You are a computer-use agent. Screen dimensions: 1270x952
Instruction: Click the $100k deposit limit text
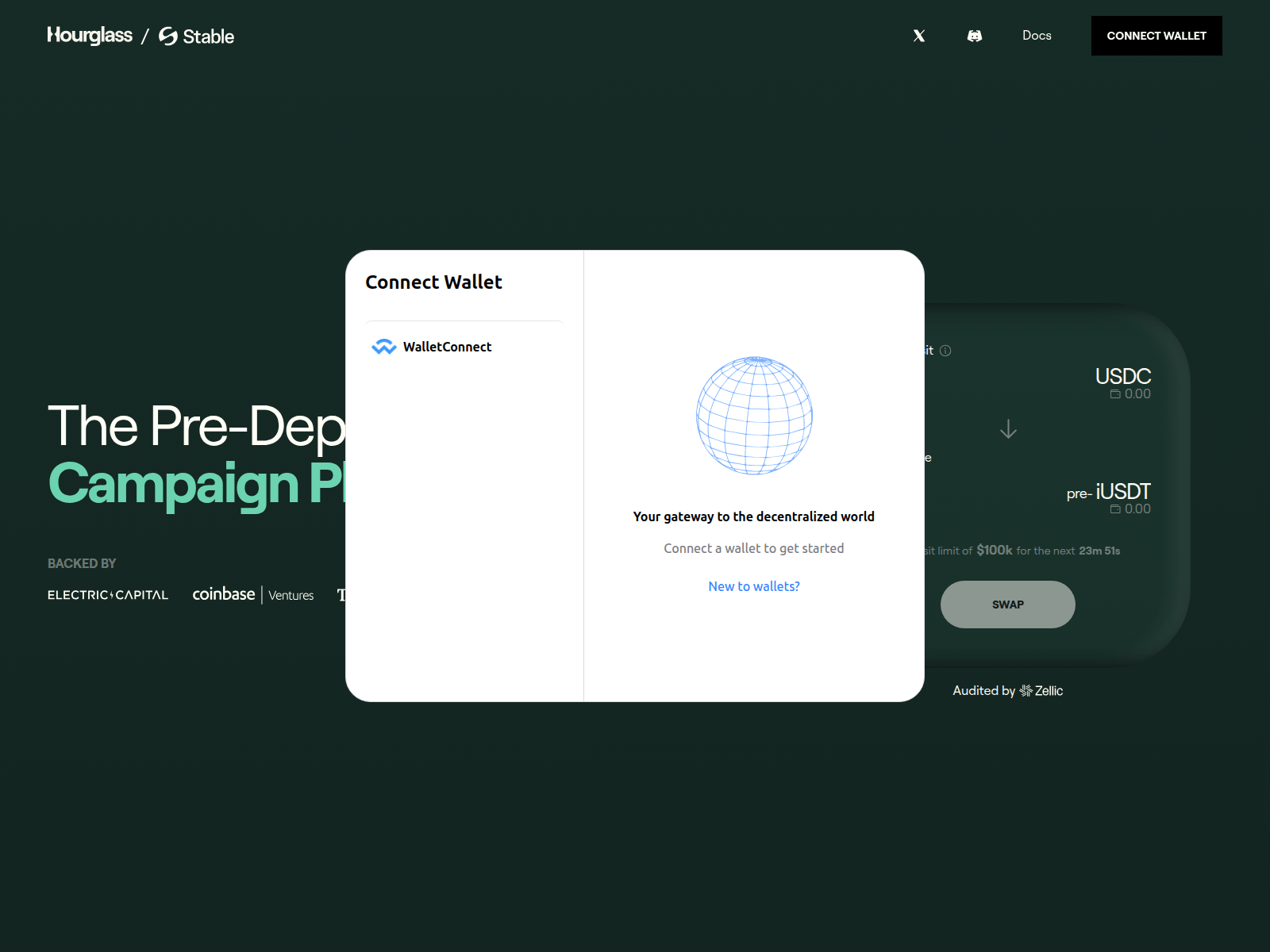(x=995, y=550)
